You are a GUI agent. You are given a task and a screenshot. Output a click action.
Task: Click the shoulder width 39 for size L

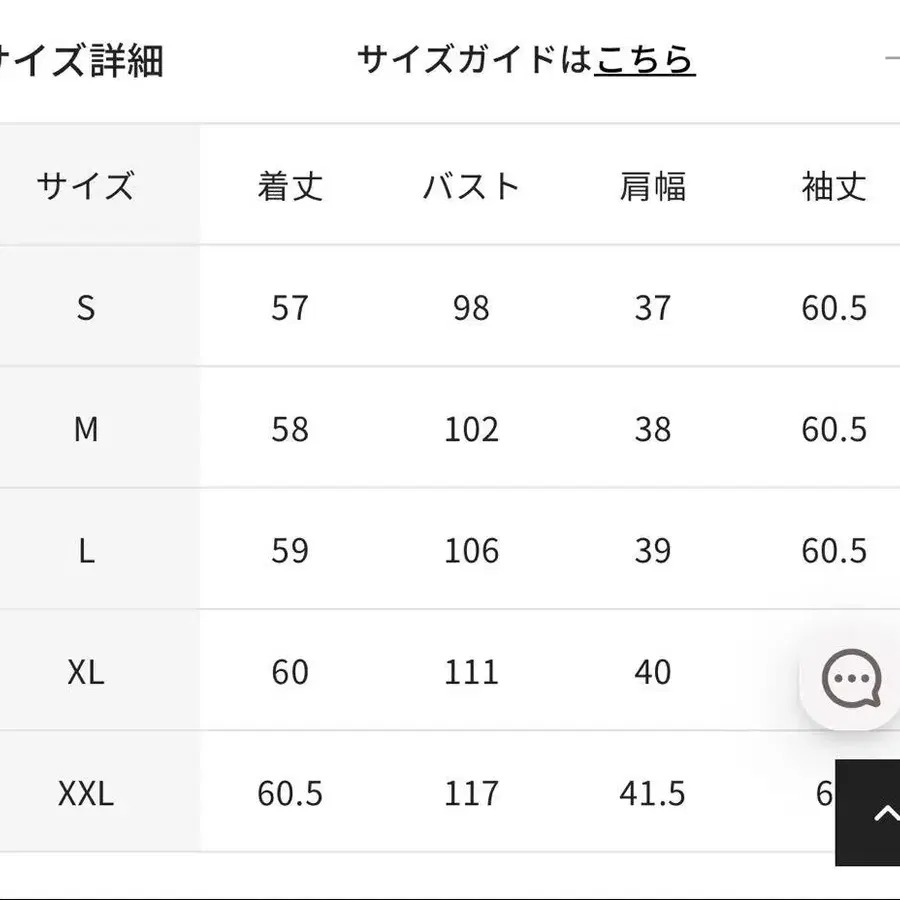tap(652, 551)
